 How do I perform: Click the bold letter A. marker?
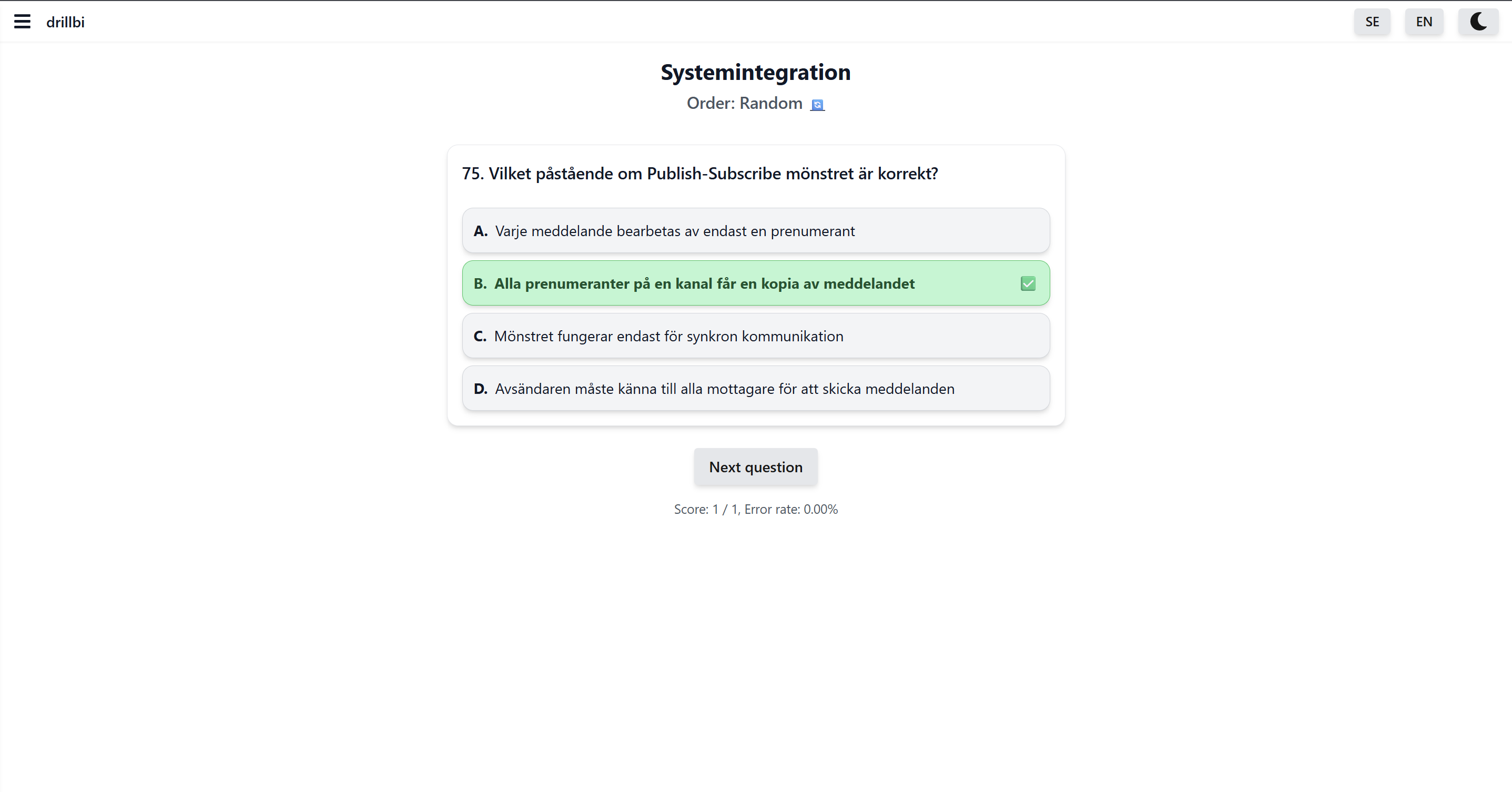[480, 231]
